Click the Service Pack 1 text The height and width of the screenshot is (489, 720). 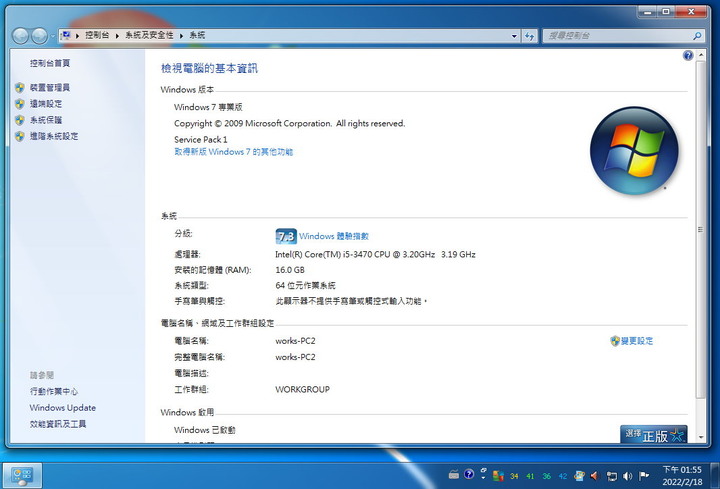click(x=201, y=140)
